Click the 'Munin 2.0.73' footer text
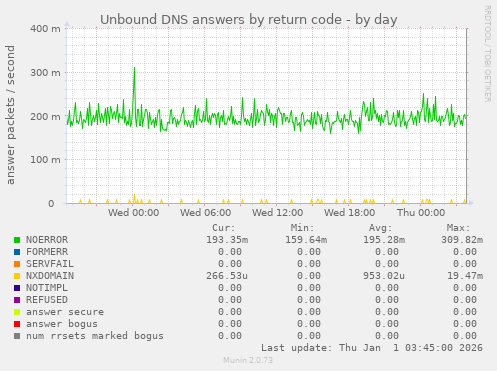The height and width of the screenshot is (371, 497). (x=248, y=360)
